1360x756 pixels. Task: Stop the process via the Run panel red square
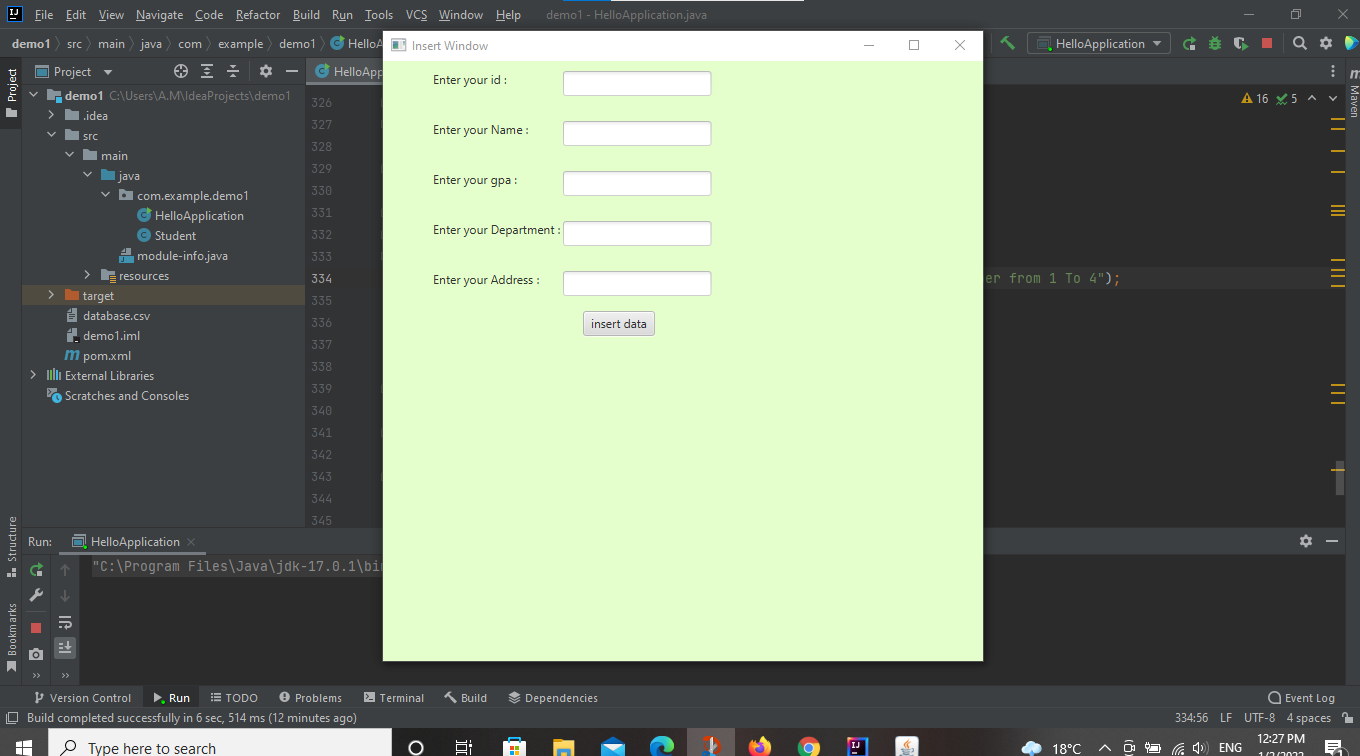36,628
